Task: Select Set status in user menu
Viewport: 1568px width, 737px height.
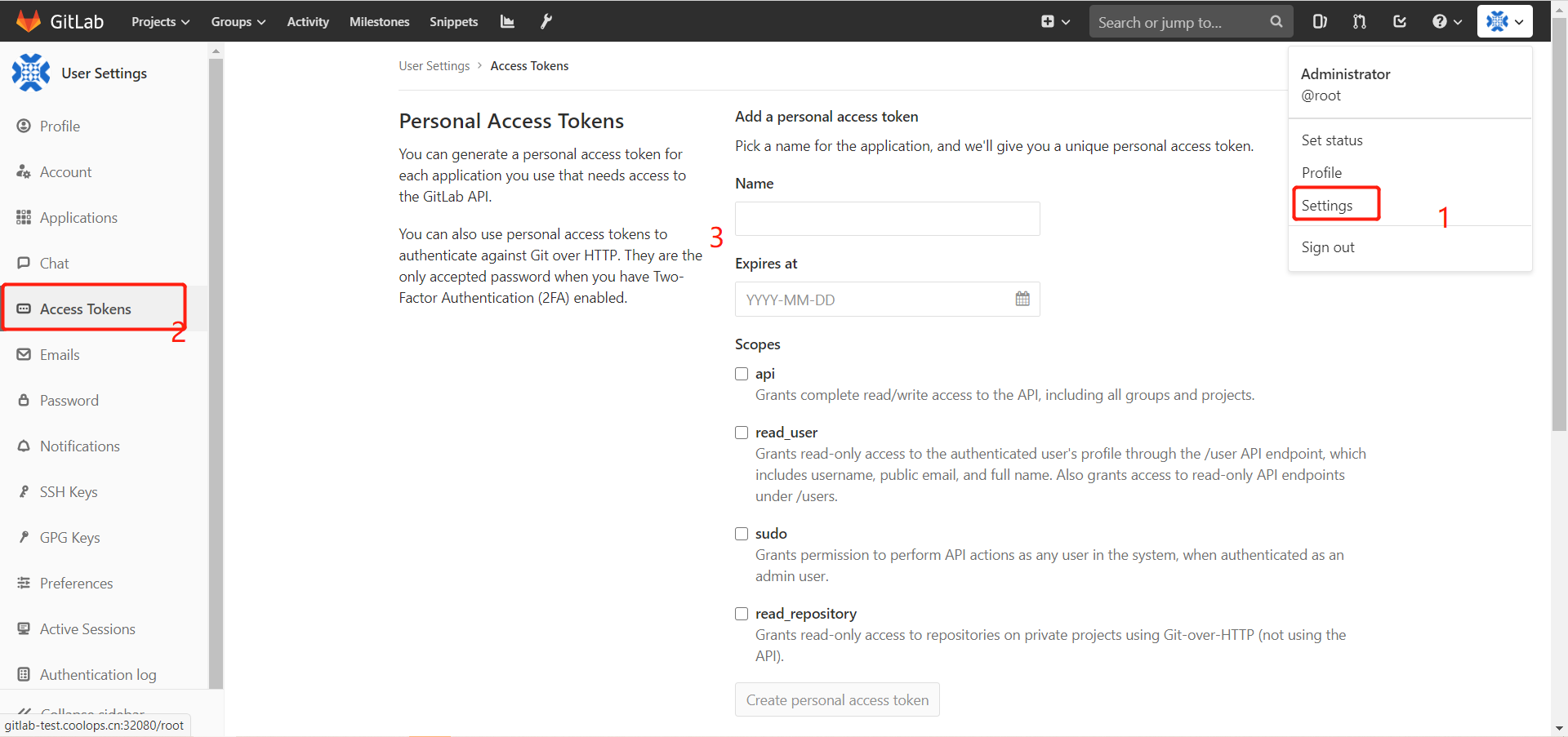Action: coord(1332,140)
